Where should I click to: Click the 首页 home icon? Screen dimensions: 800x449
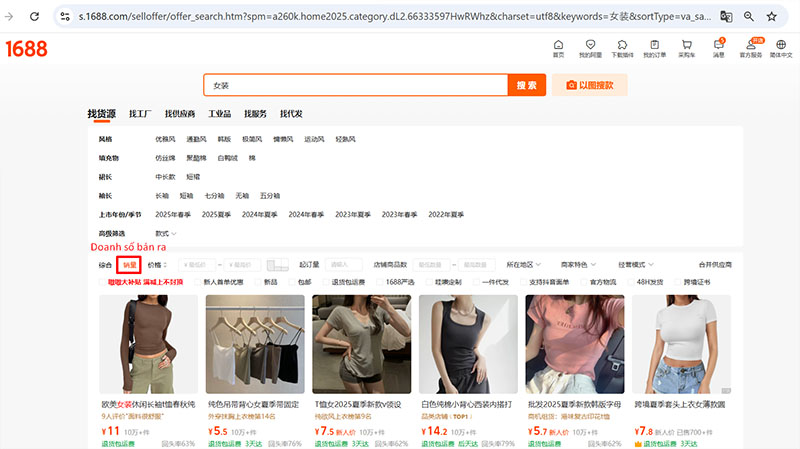(x=558, y=46)
